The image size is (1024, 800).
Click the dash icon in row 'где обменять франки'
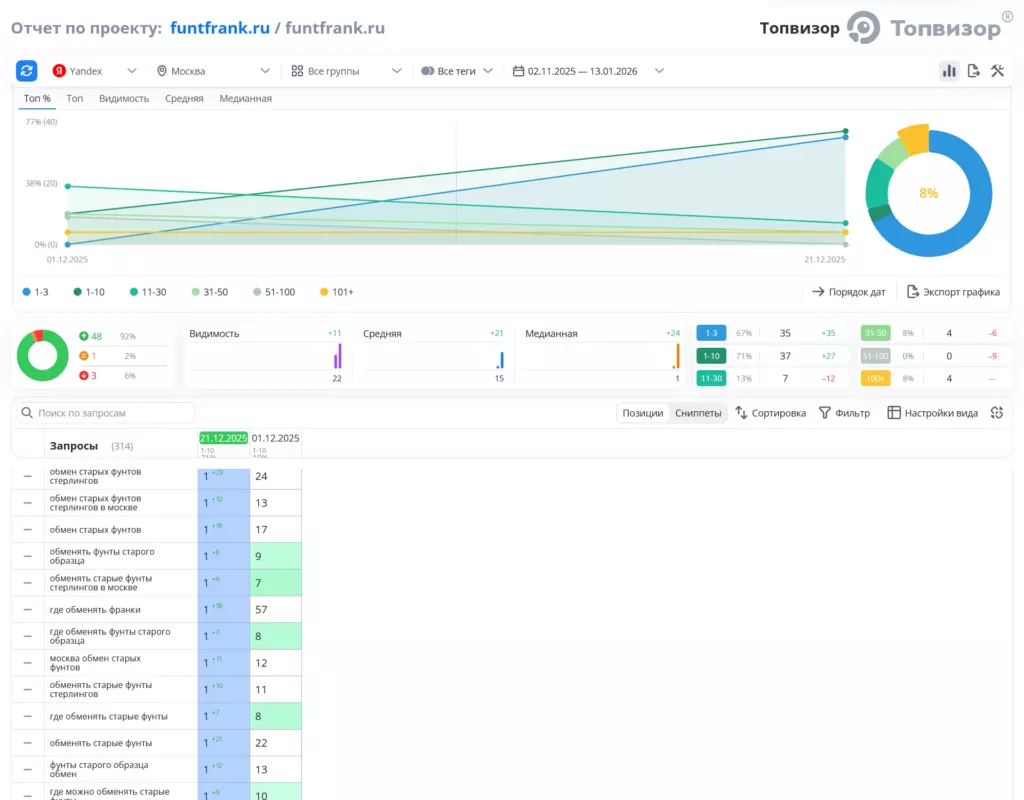pos(27,609)
